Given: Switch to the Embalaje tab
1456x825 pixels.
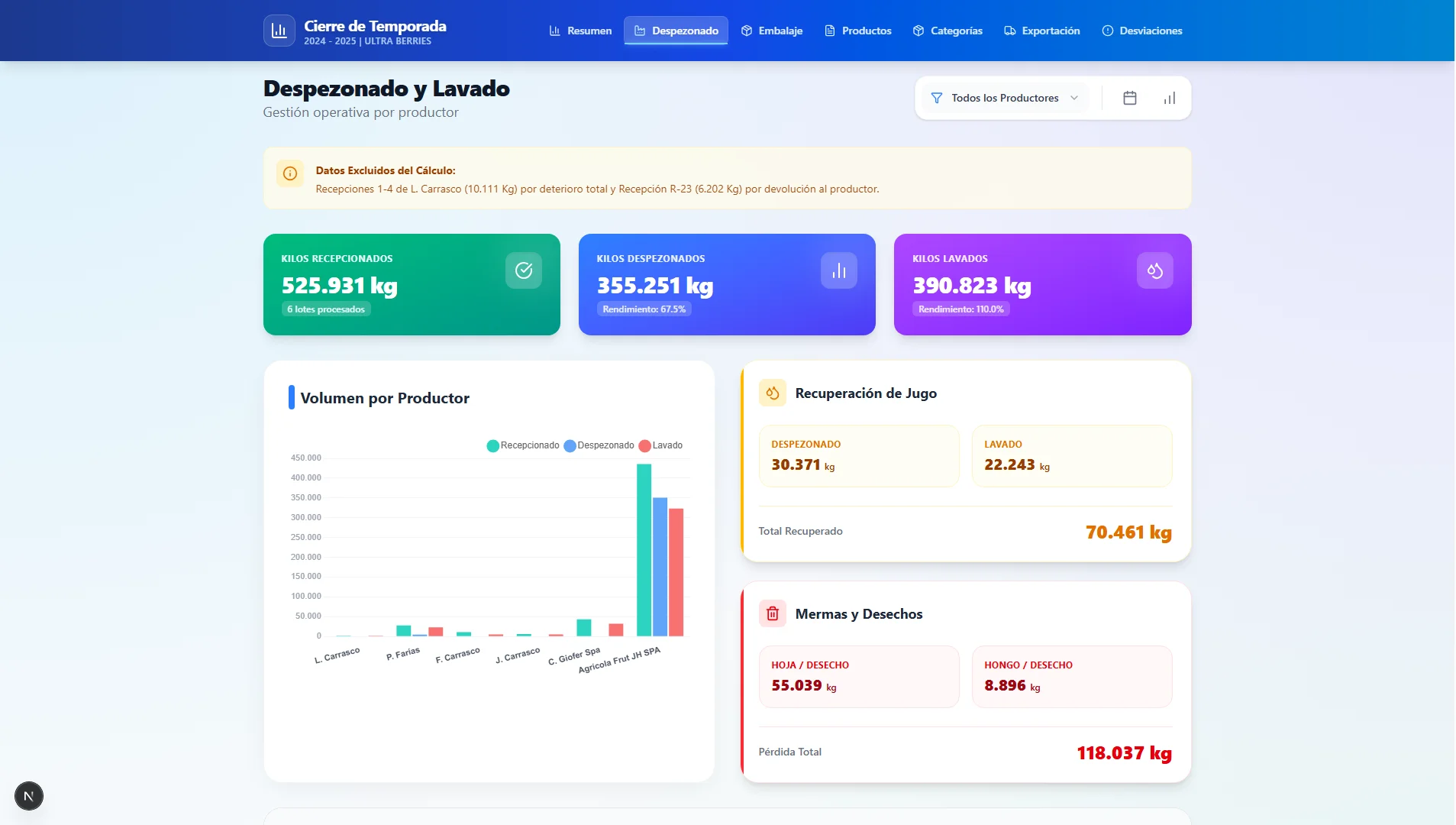Looking at the screenshot, I should coord(772,31).
